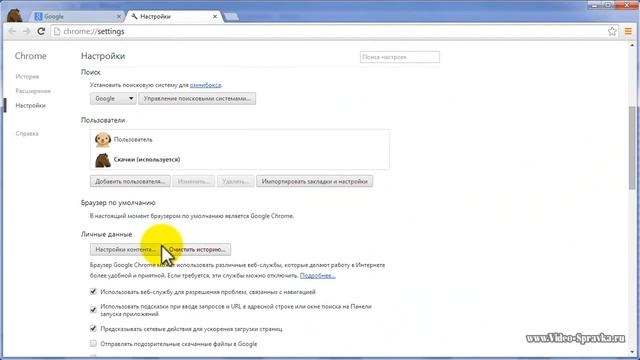This screenshot has width=640, height=360.
Task: Click the scrollbar down arrow
Action: pyautogui.click(x=632, y=352)
